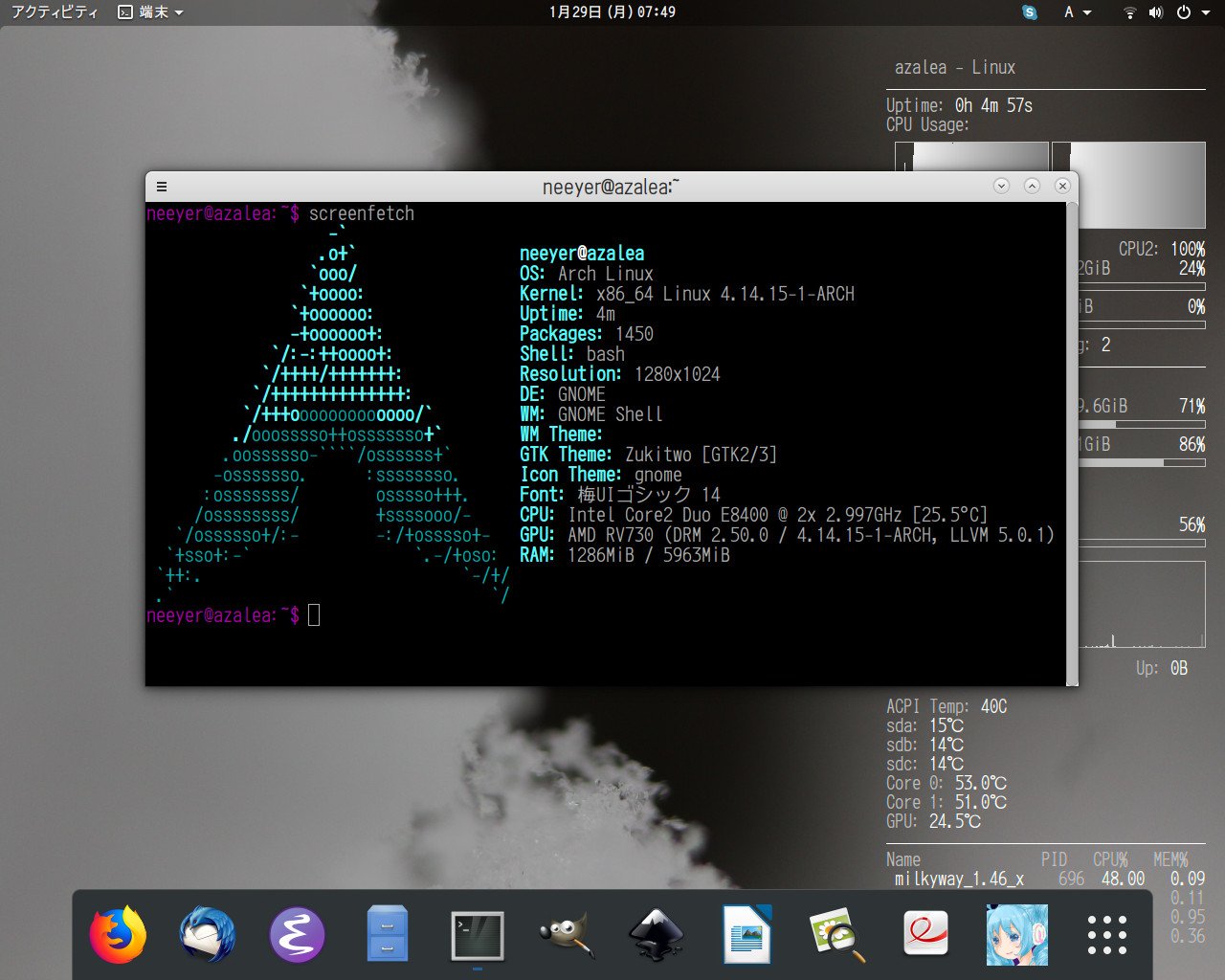
Task: Click the volume speaker icon in top bar
Action: tap(1156, 12)
